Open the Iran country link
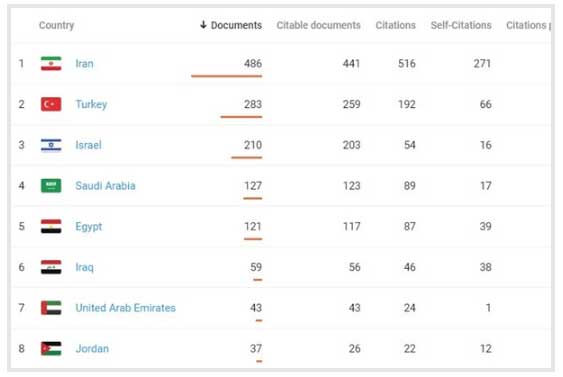Viewport: 563px width, 377px height. coord(84,64)
